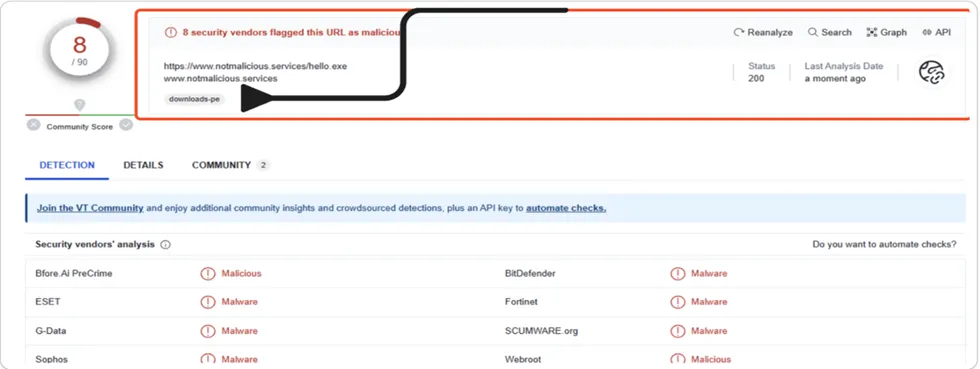Image resolution: width=980 pixels, height=369 pixels.
Task: Click the Malicious verdict for Bfore.Ai PreCrime
Action: tap(241, 273)
